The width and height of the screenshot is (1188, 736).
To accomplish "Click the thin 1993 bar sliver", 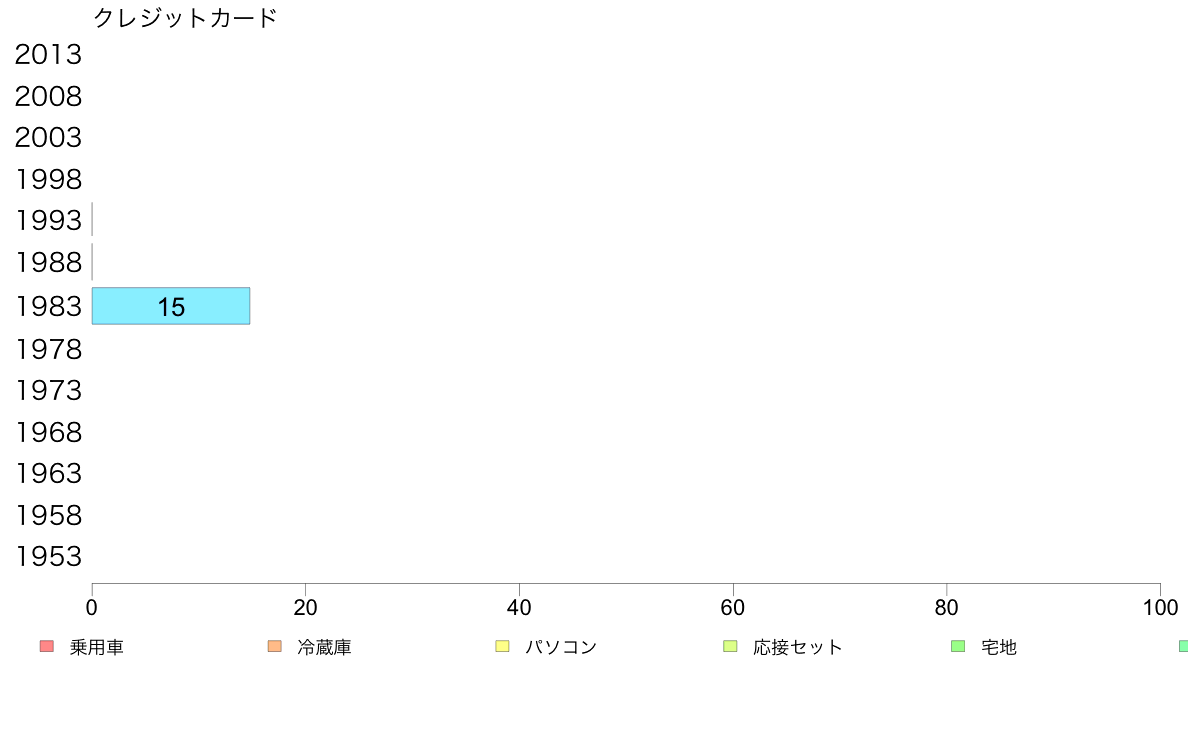I will 92,220.
